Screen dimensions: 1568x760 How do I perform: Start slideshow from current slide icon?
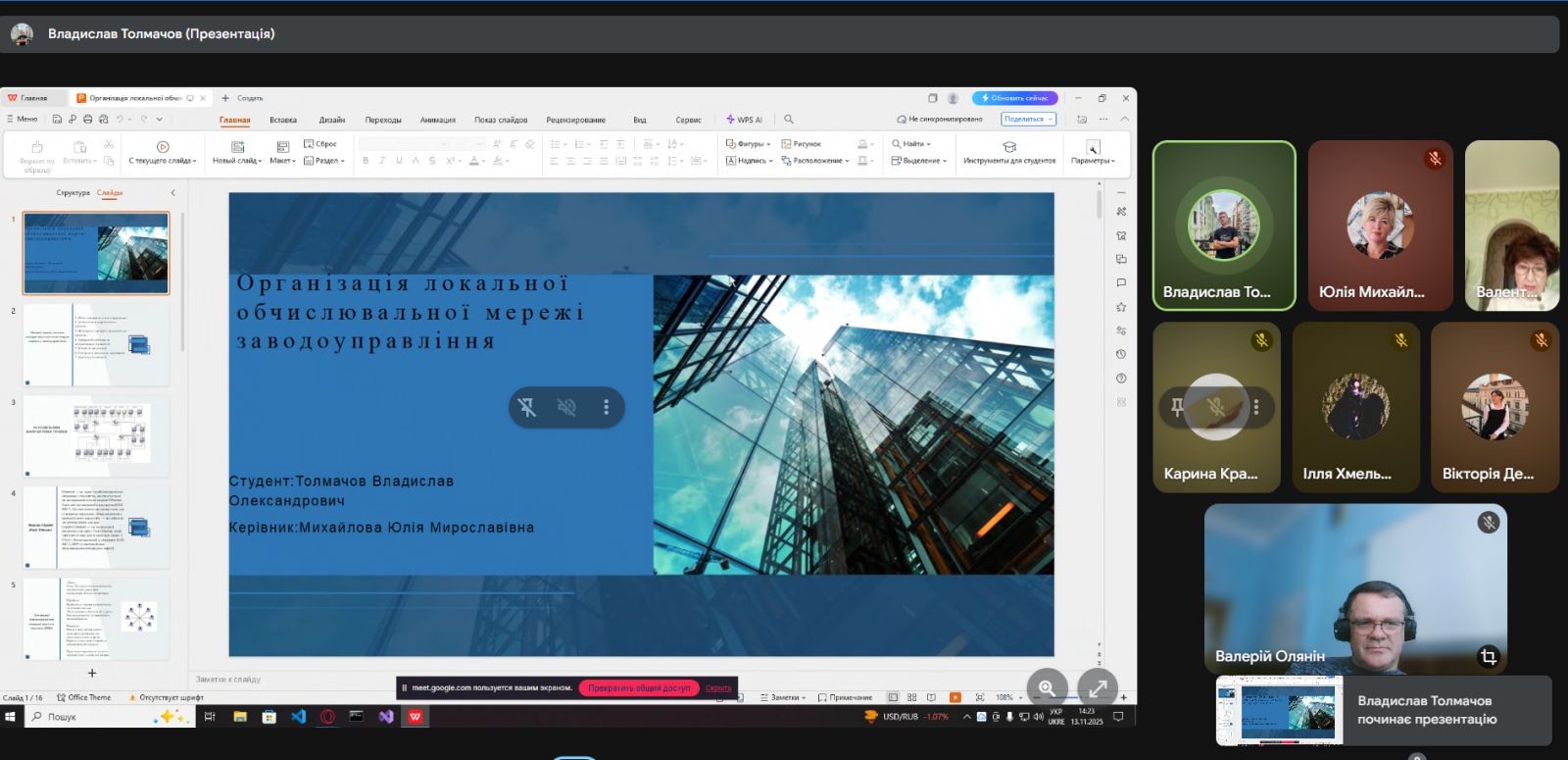163,147
